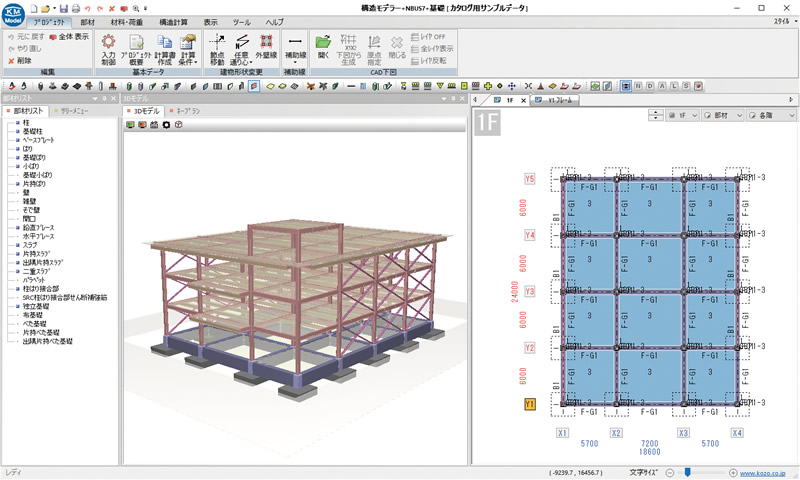
Task: Click the red triangle cone toolbar icon
Action: pyautogui.click(x=540, y=86)
